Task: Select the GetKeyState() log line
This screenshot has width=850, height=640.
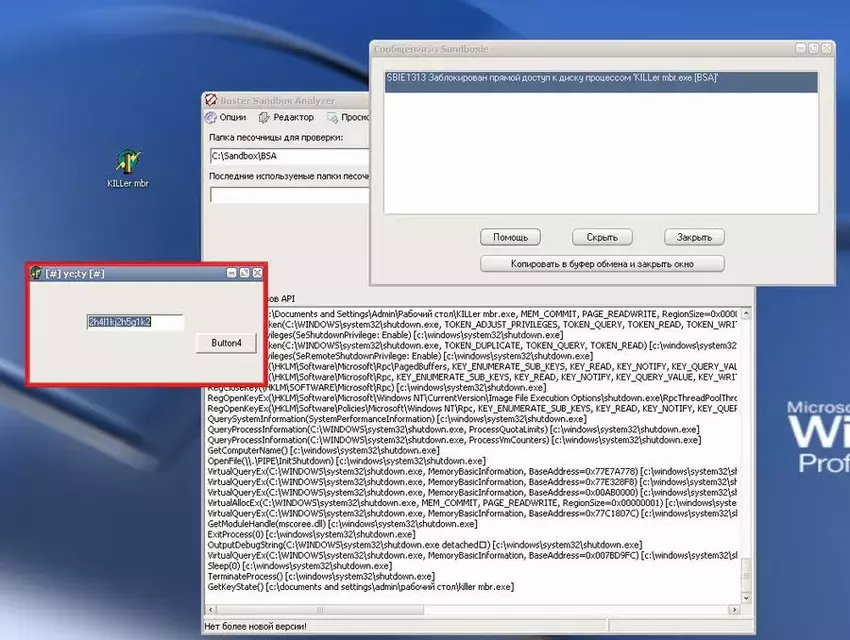Action: pyautogui.click(x=360, y=587)
